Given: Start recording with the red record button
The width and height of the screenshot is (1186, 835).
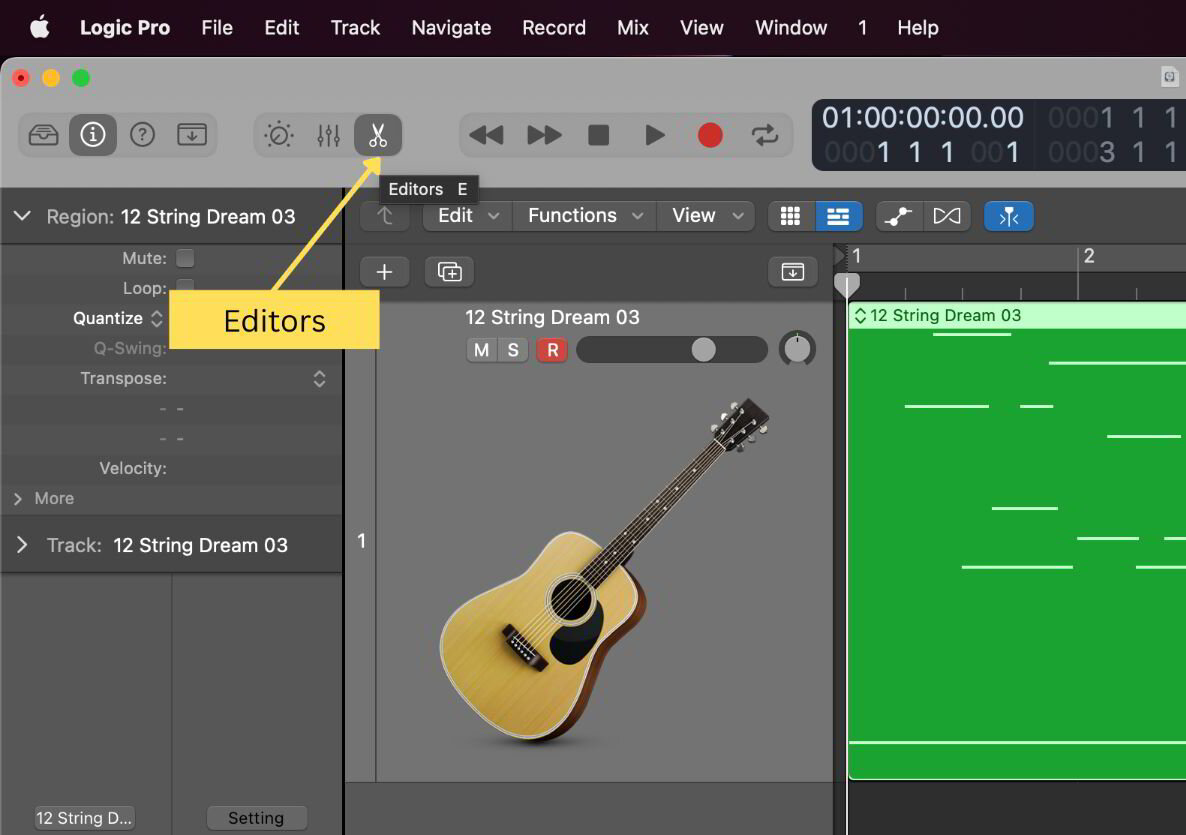Looking at the screenshot, I should [710, 135].
